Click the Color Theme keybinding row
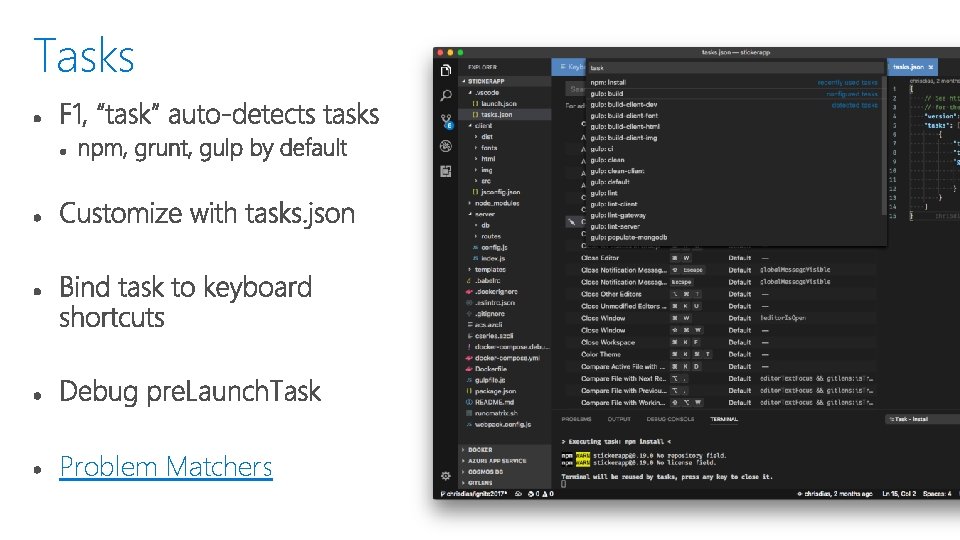 [719, 354]
